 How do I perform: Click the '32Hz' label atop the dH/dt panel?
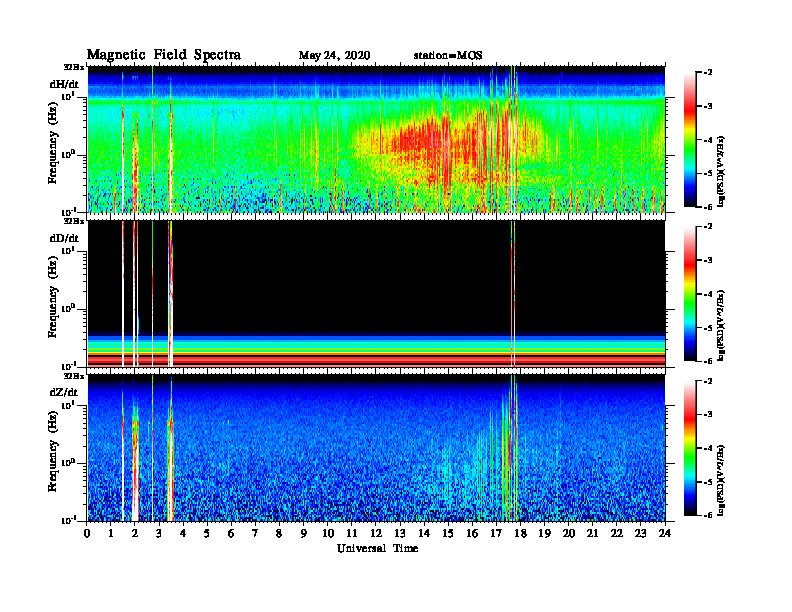coord(74,67)
